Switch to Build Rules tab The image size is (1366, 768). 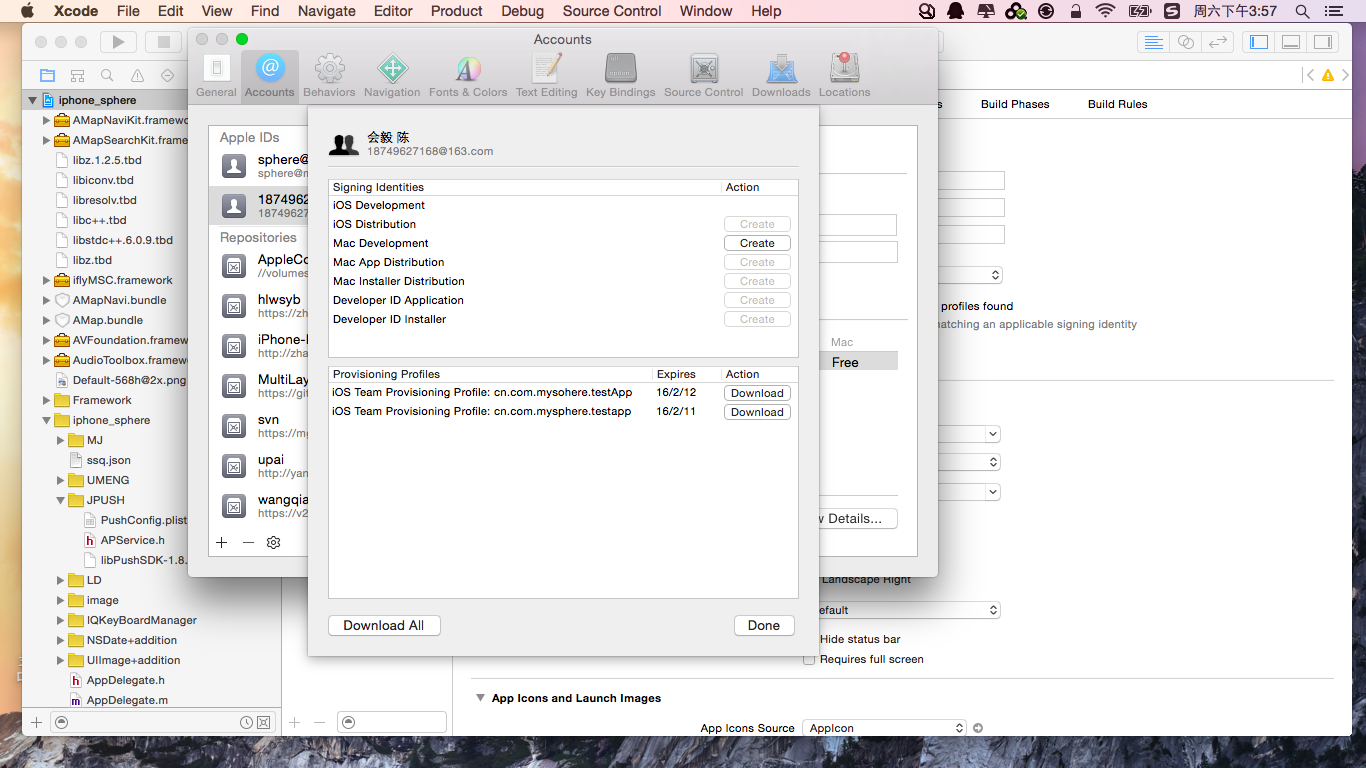tap(1117, 104)
